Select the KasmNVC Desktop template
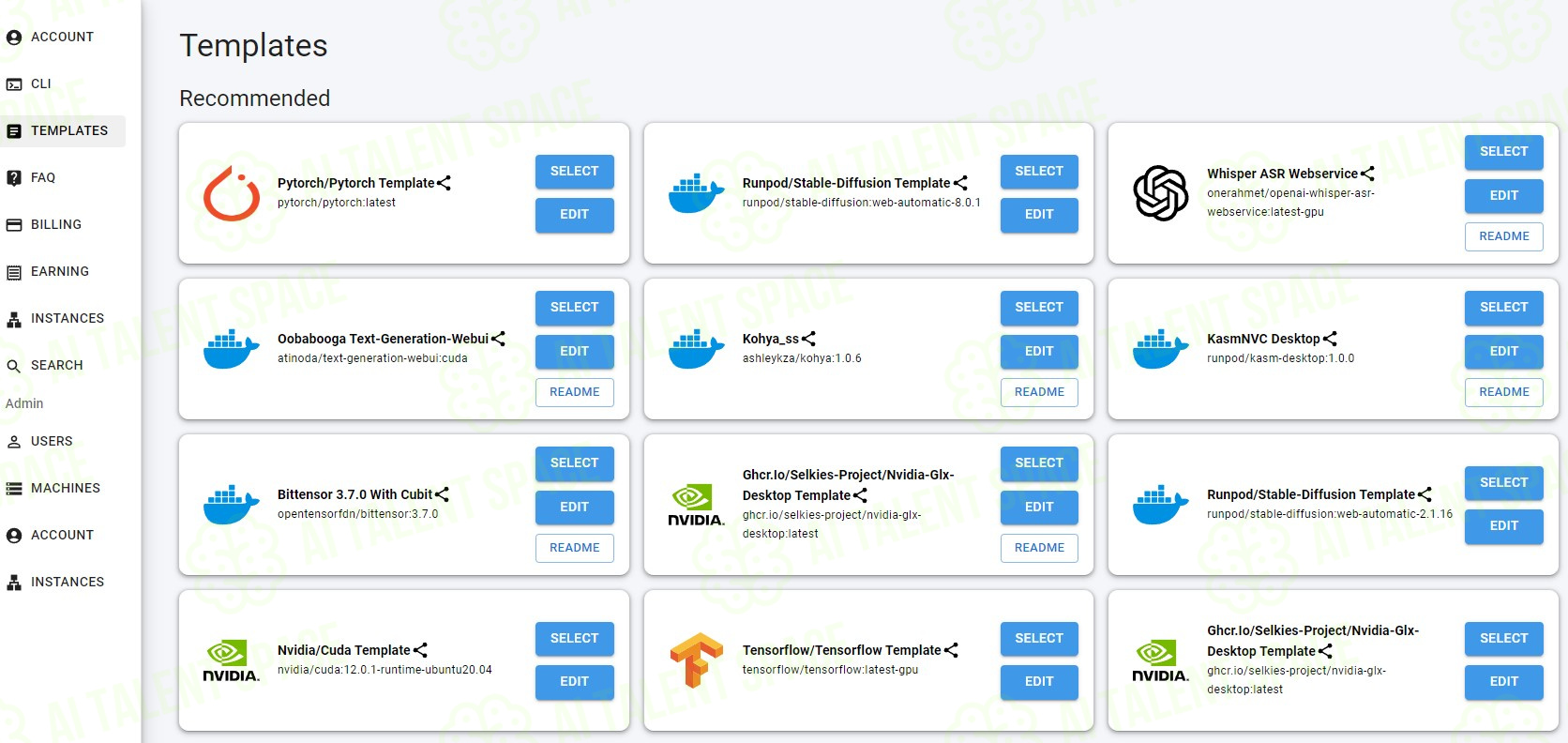Viewport: 1568px width, 743px height. [1504, 308]
